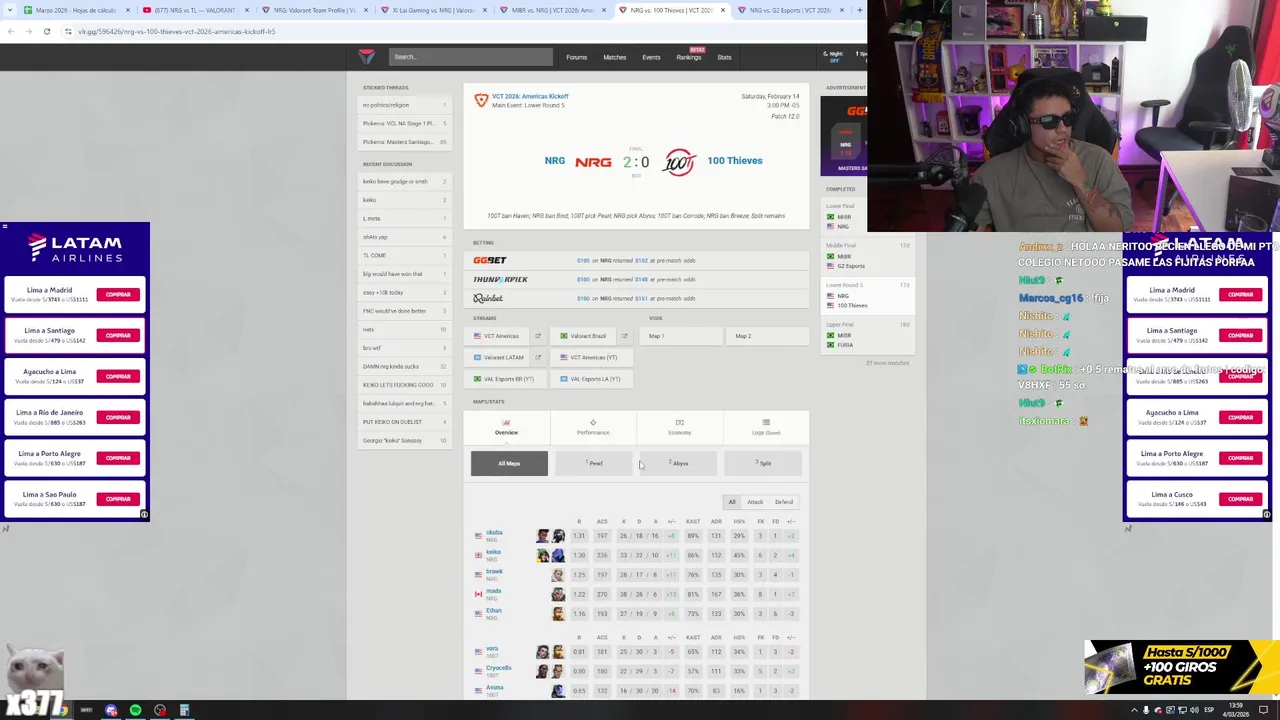Open the Rankings menu item

point(688,57)
